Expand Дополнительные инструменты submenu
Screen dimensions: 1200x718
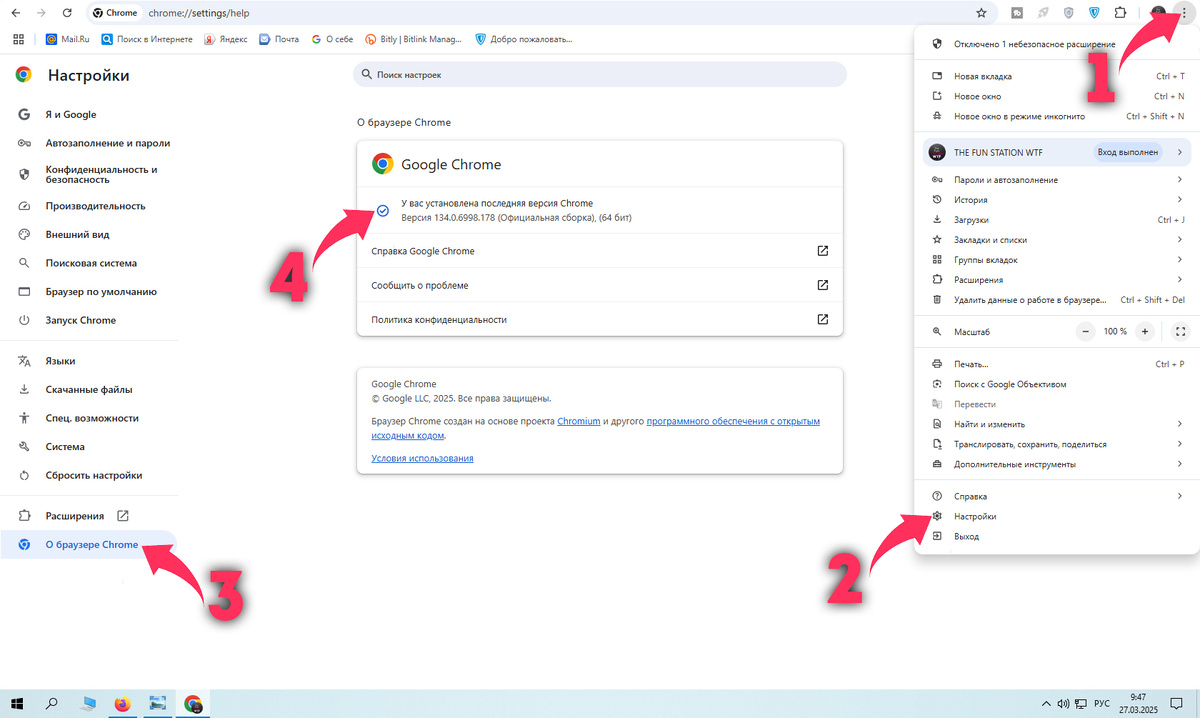1057,464
